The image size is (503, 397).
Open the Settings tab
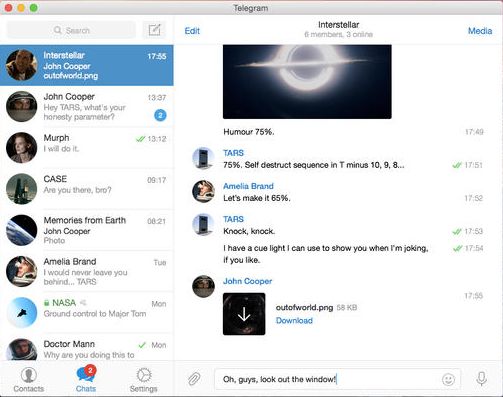coord(143,380)
